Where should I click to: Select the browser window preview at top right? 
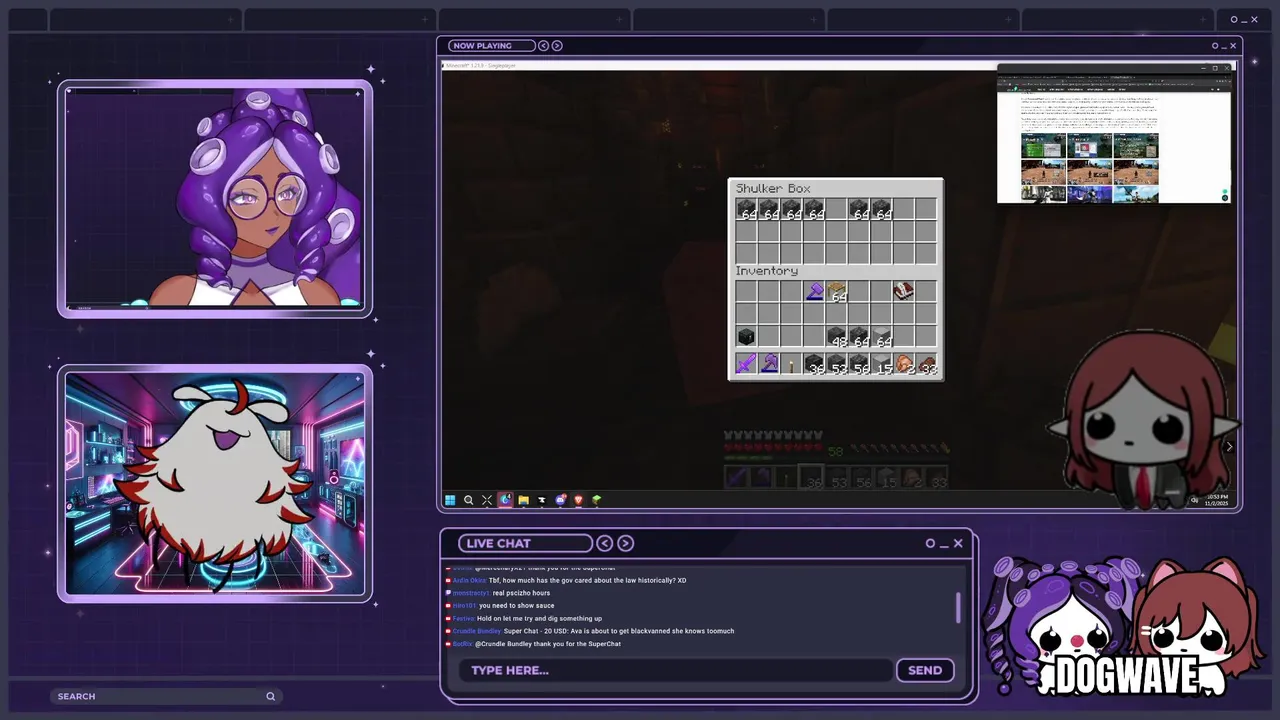[x=1114, y=133]
